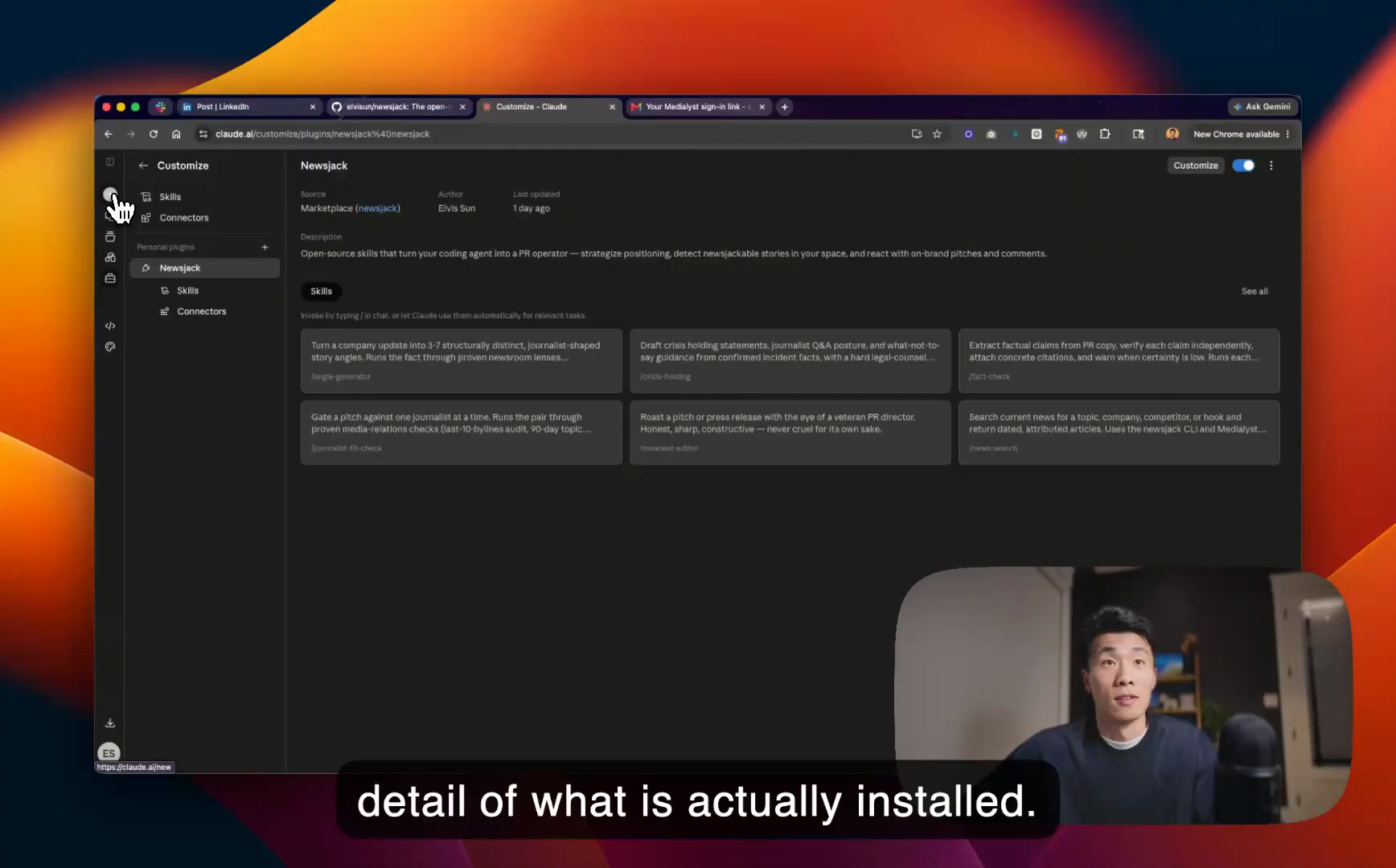This screenshot has height=868, width=1396.
Task: Open Newsjack plugin options (three dots)
Action: [1271, 166]
